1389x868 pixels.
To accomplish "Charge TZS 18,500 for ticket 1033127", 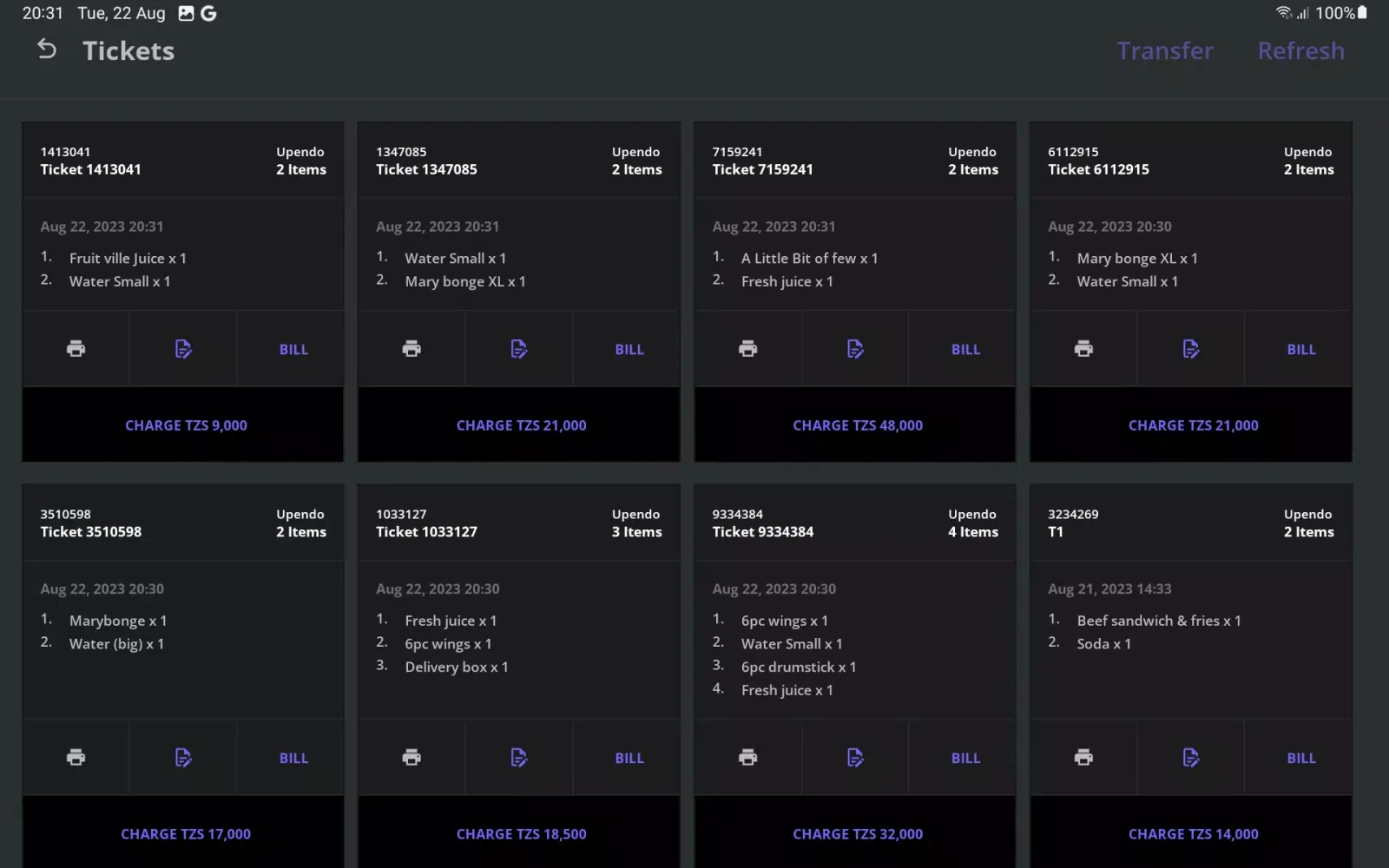I will tap(521, 834).
